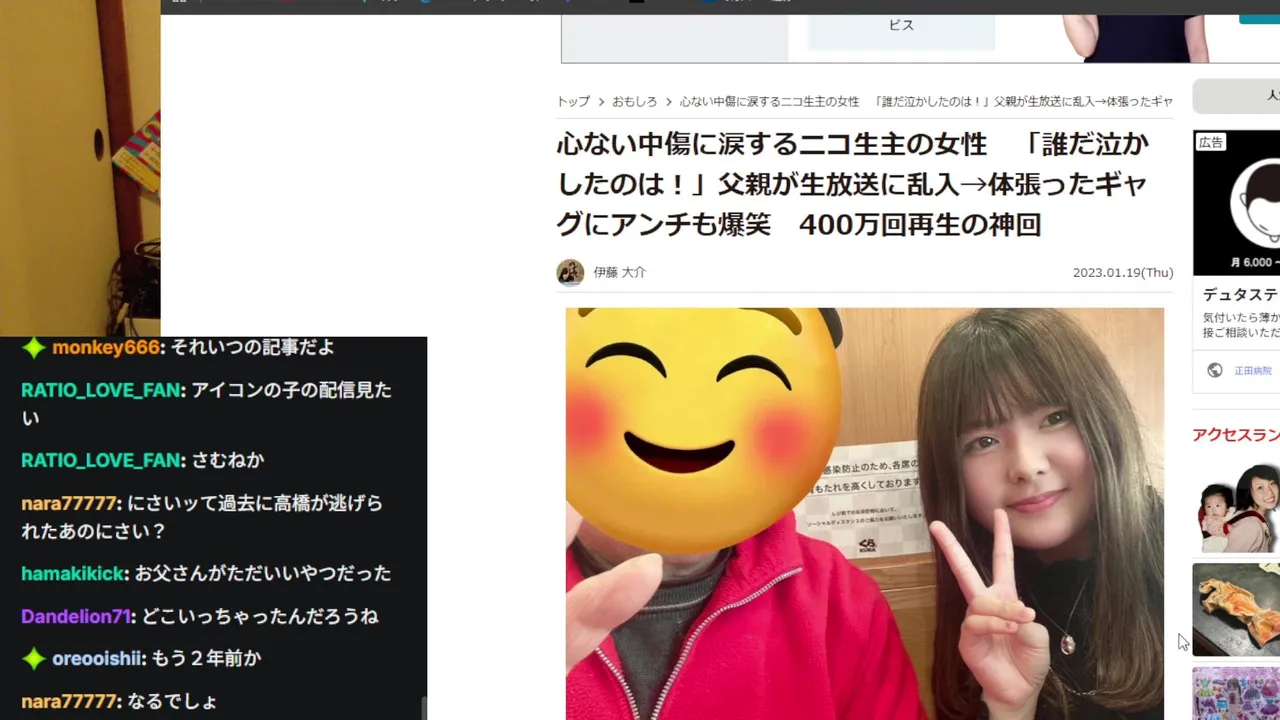Image resolution: width=1280 pixels, height=720 pixels.
Task: Click oreooishii's green star badge icon
Action: click(x=34, y=658)
